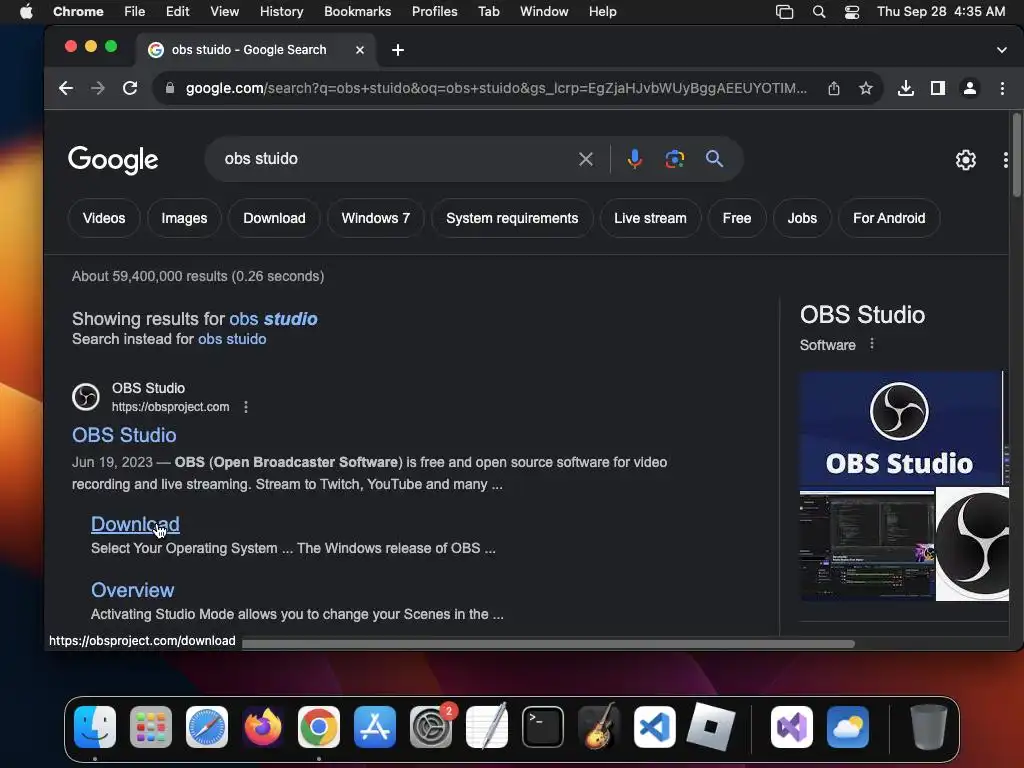This screenshot has height=768, width=1024.
Task: Open the Overview sitelink
Action: coord(133,590)
